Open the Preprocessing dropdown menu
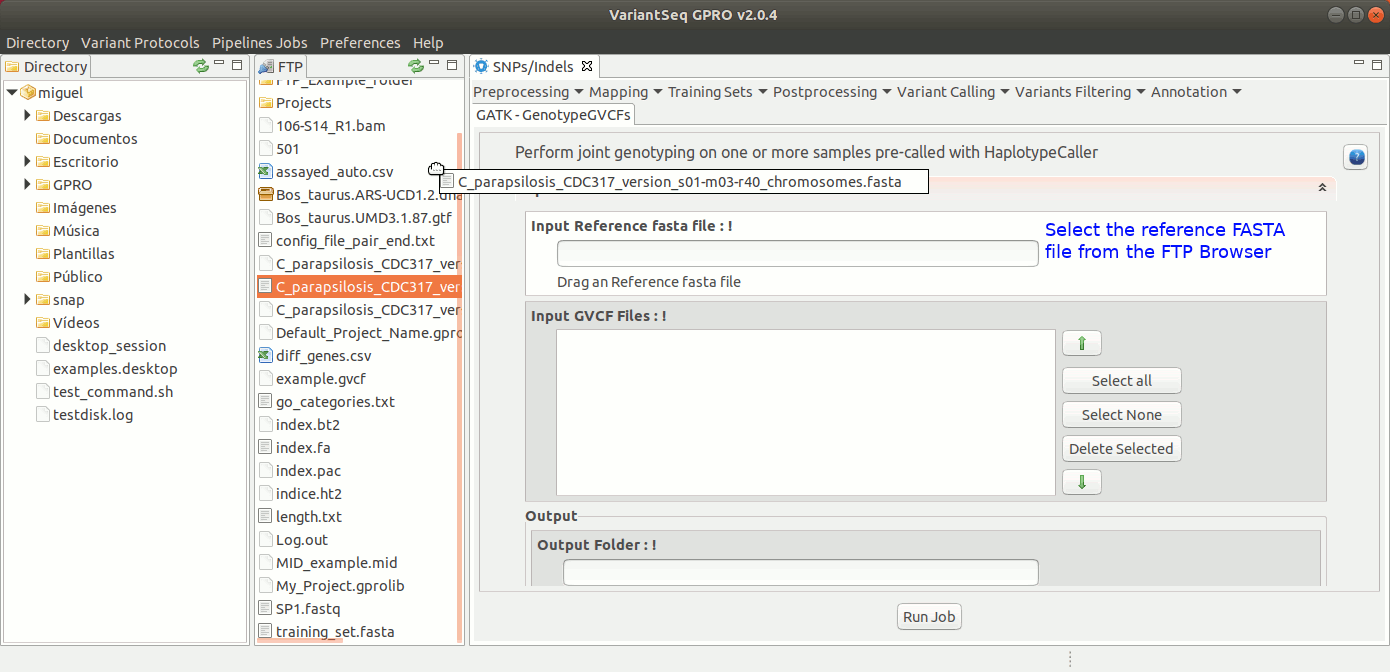 (x=526, y=92)
